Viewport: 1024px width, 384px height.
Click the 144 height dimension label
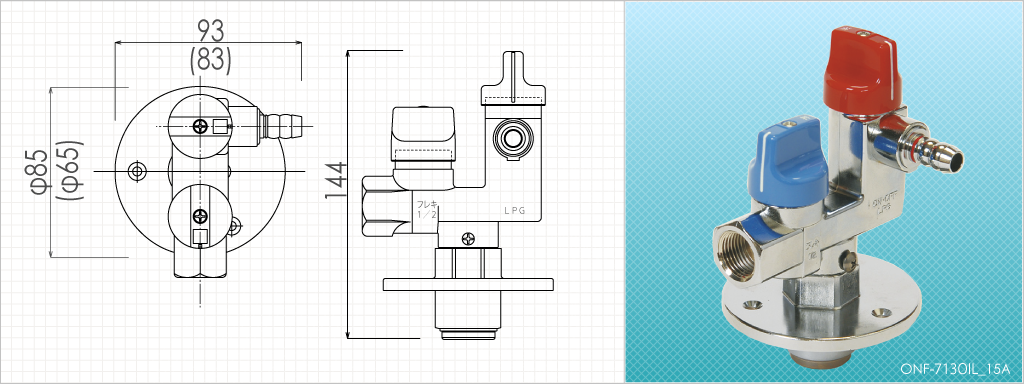pyautogui.click(x=336, y=180)
